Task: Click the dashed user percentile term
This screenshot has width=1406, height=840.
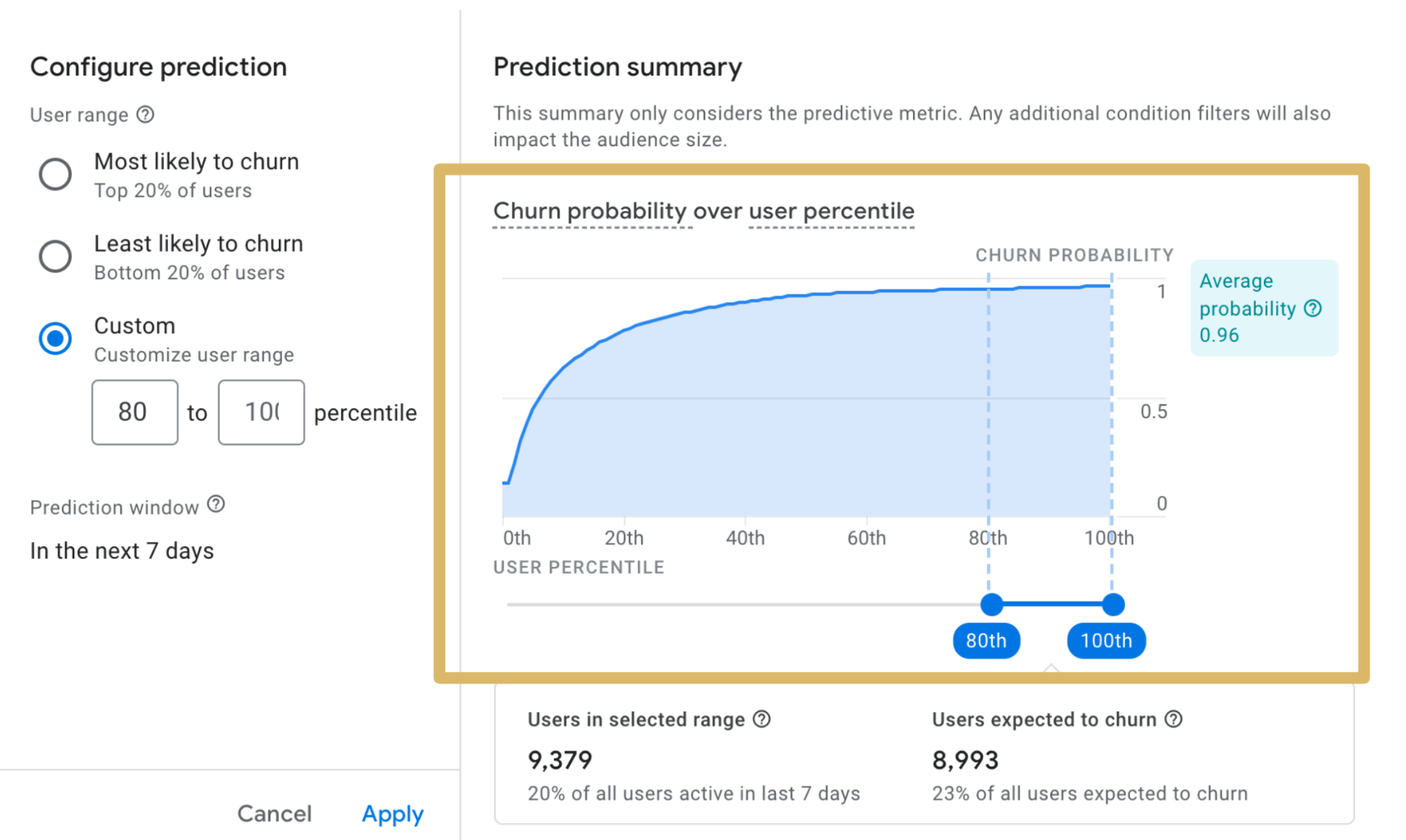Action: point(830,211)
